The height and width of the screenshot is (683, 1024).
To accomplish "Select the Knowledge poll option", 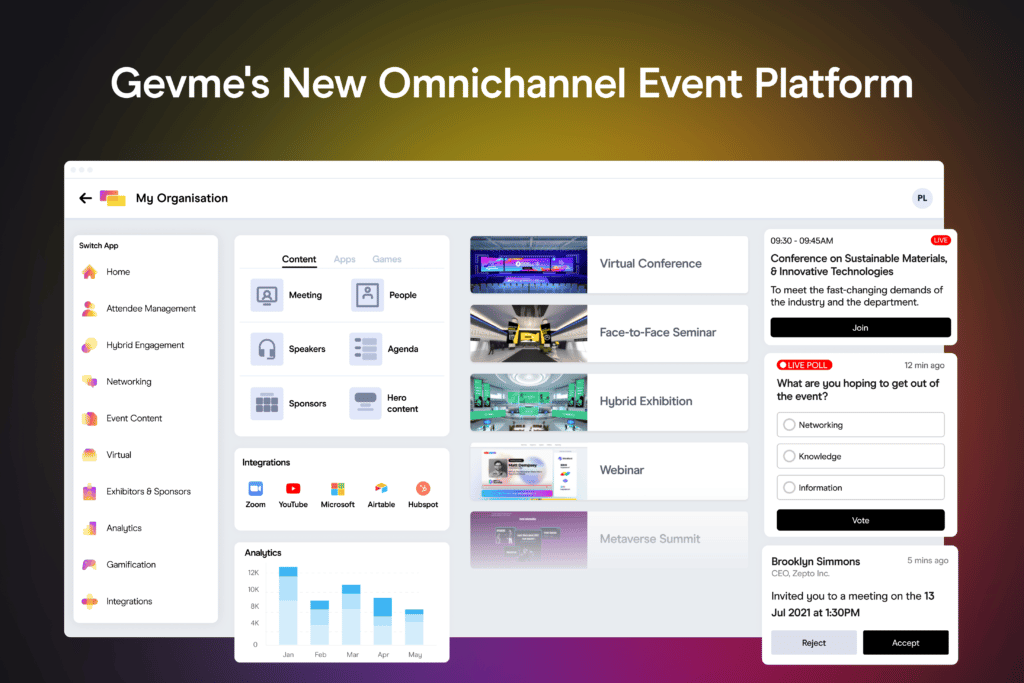I will [x=860, y=456].
